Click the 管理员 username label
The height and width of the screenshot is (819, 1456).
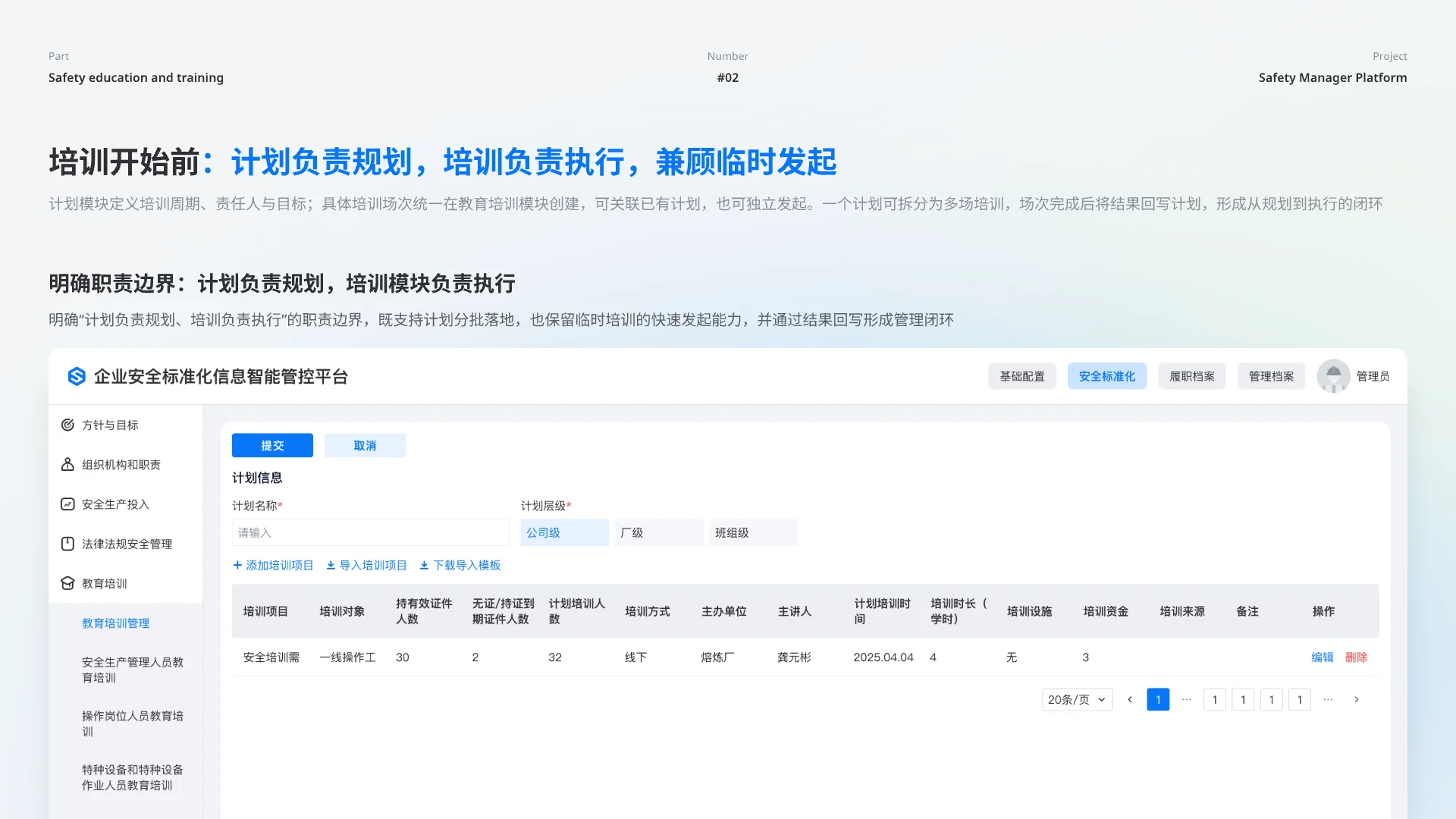coord(1373,376)
